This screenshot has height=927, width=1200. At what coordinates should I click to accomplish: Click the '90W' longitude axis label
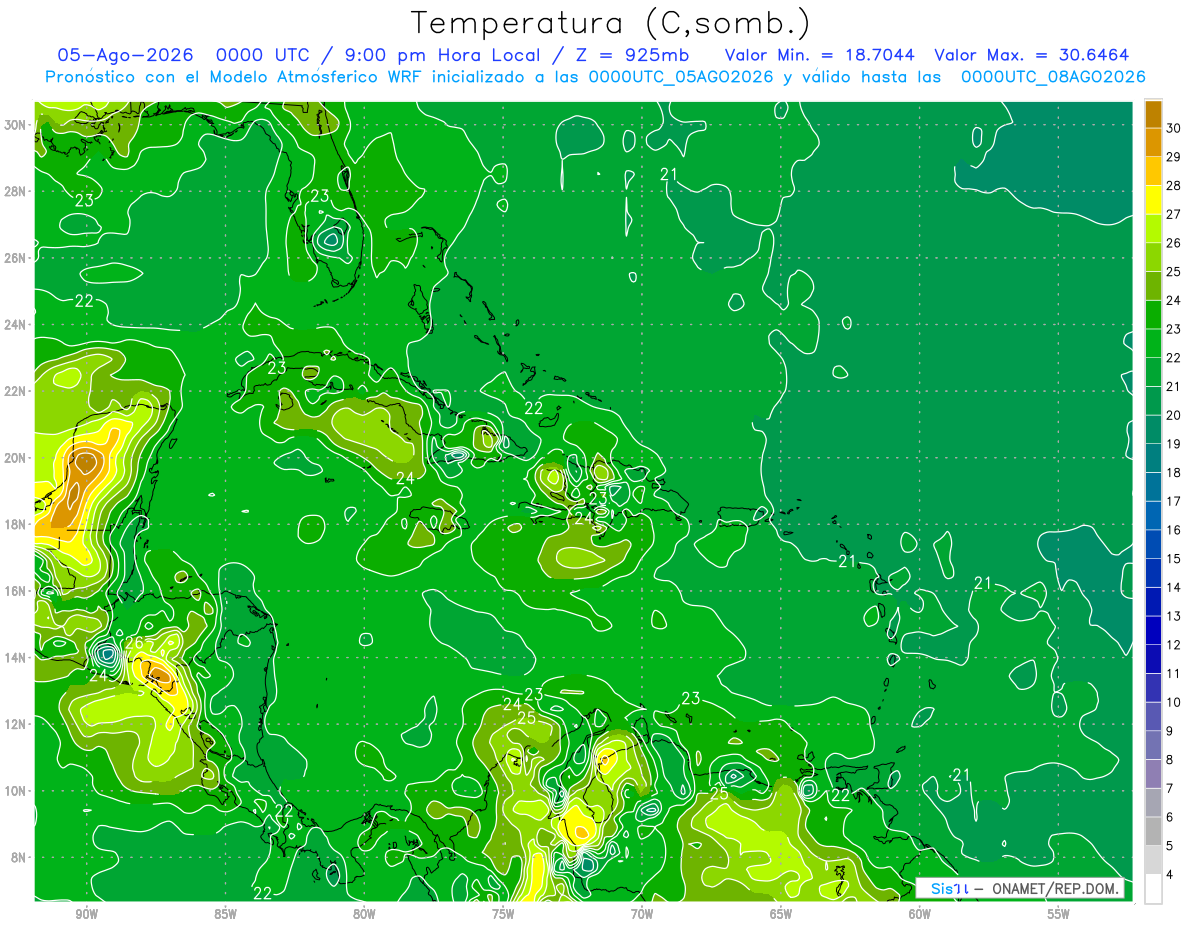(86, 914)
